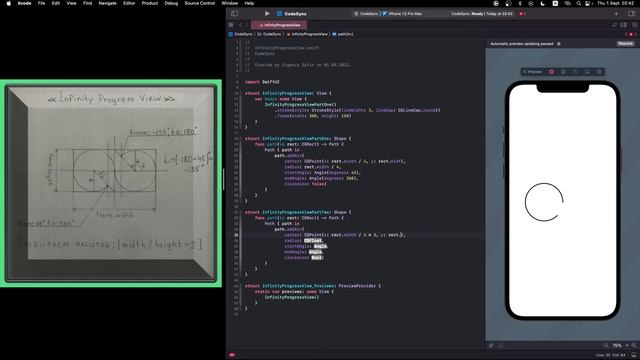Toggle the debug area button at bottom right
Image resolution: width=640 pixels, height=360 pixels.
[x=633, y=355]
